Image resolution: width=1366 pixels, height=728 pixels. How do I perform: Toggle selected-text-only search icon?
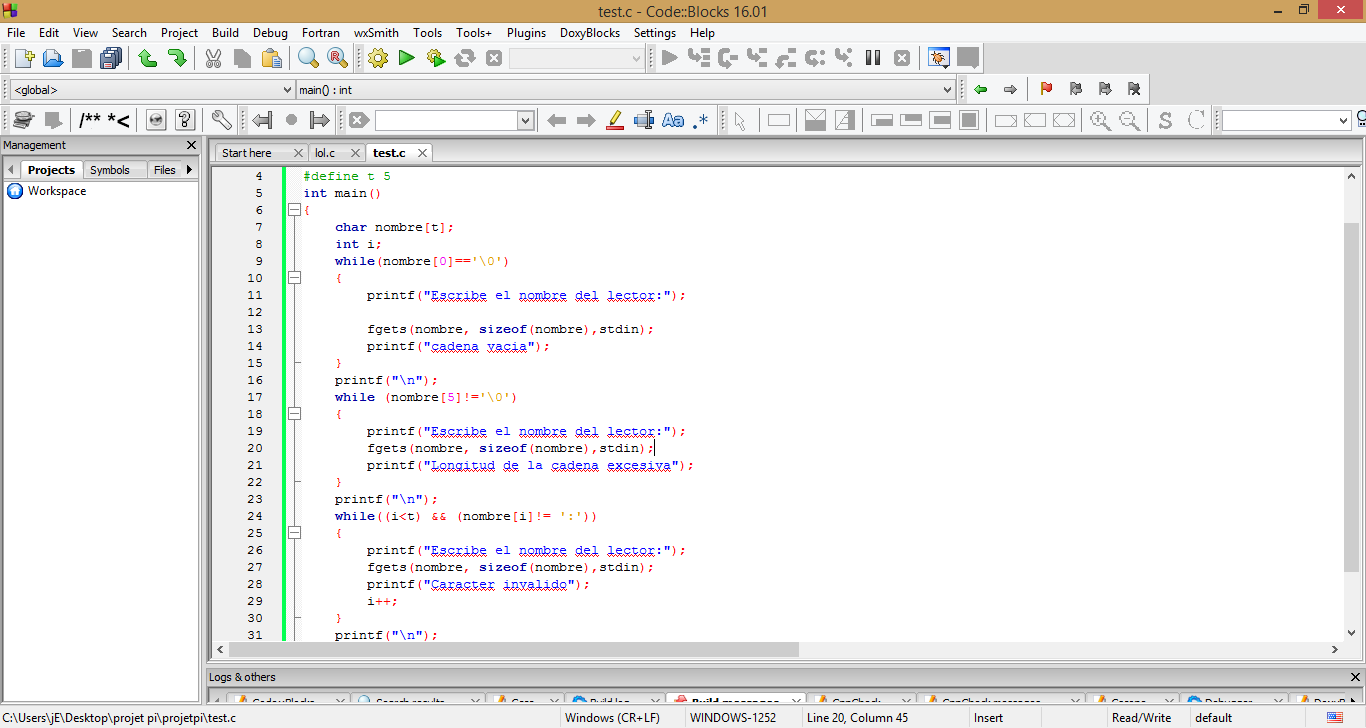(x=644, y=120)
